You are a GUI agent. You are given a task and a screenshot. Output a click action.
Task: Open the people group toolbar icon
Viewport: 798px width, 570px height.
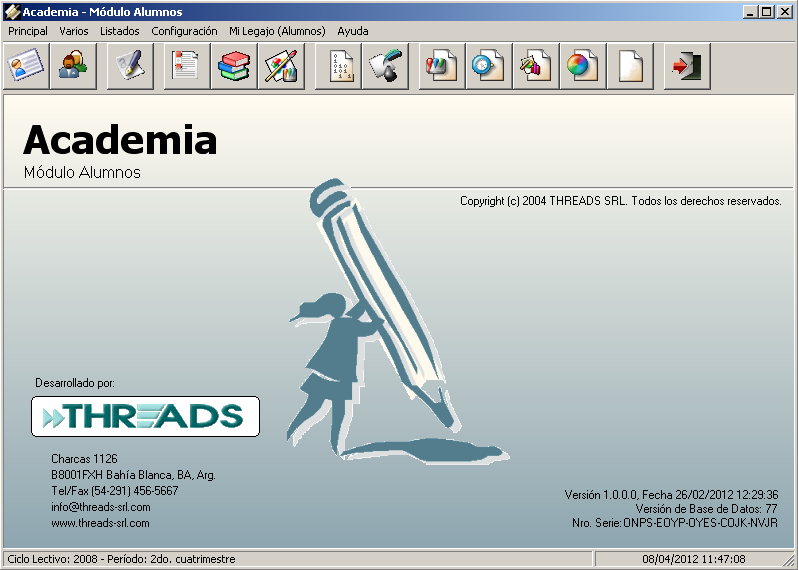[73, 67]
